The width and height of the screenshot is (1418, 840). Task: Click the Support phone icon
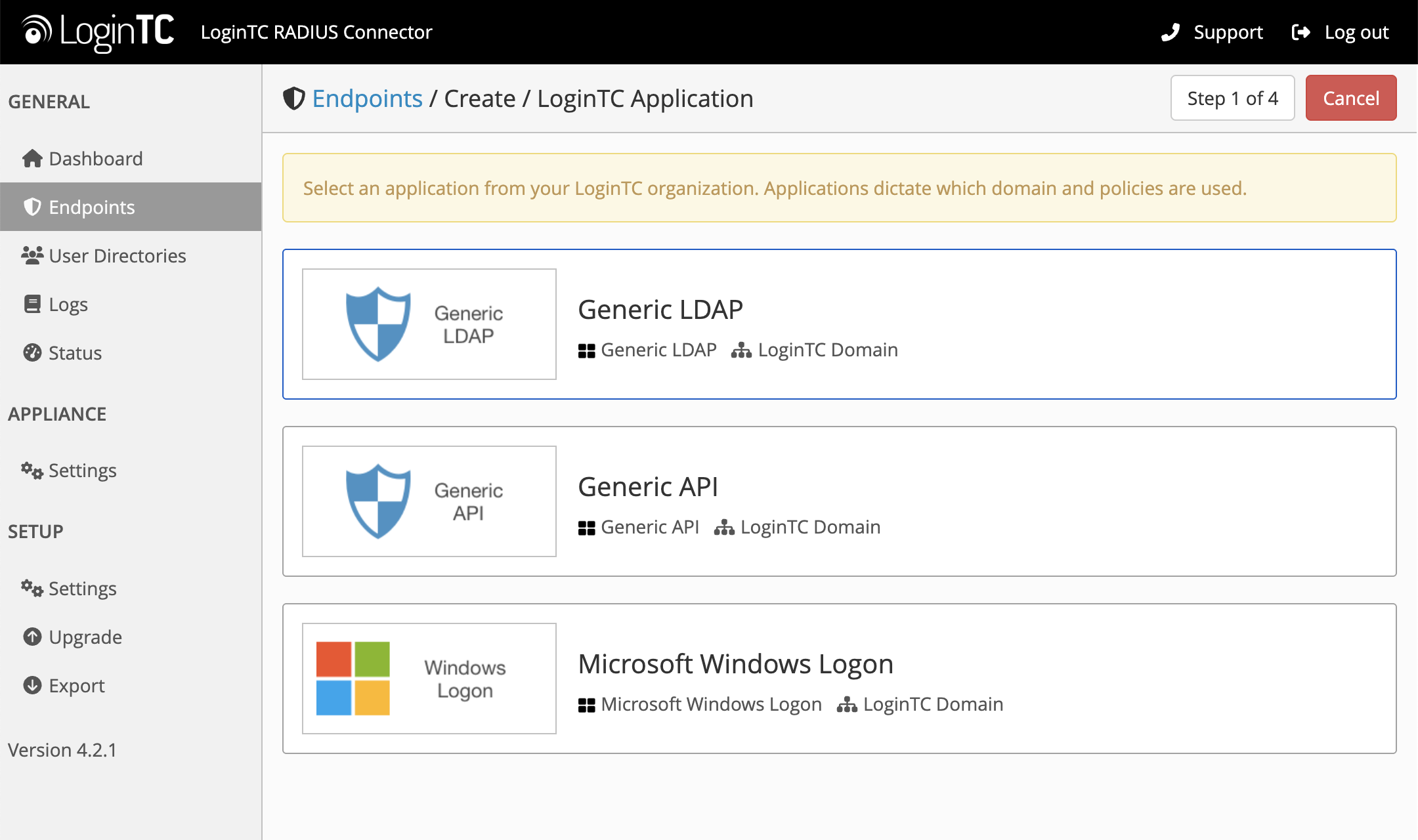point(1171,32)
